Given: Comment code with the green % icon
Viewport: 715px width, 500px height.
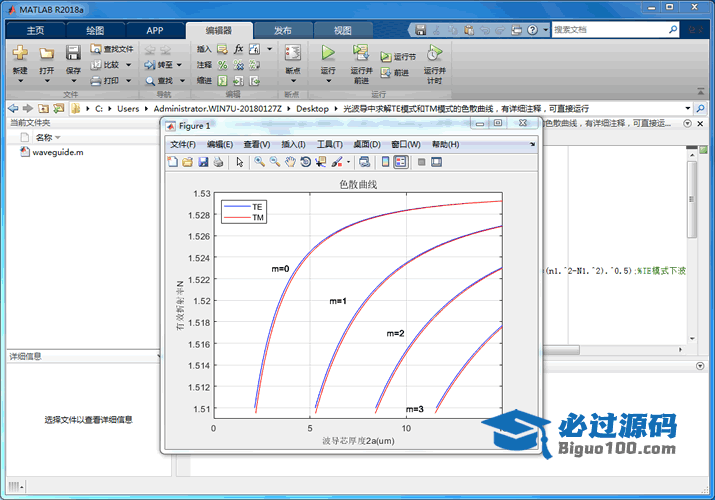Looking at the screenshot, I should (223, 65).
